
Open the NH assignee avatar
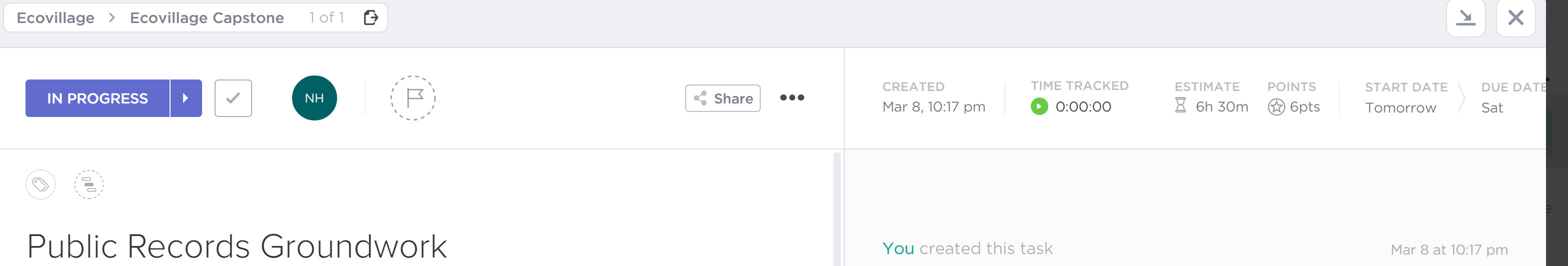[x=315, y=98]
